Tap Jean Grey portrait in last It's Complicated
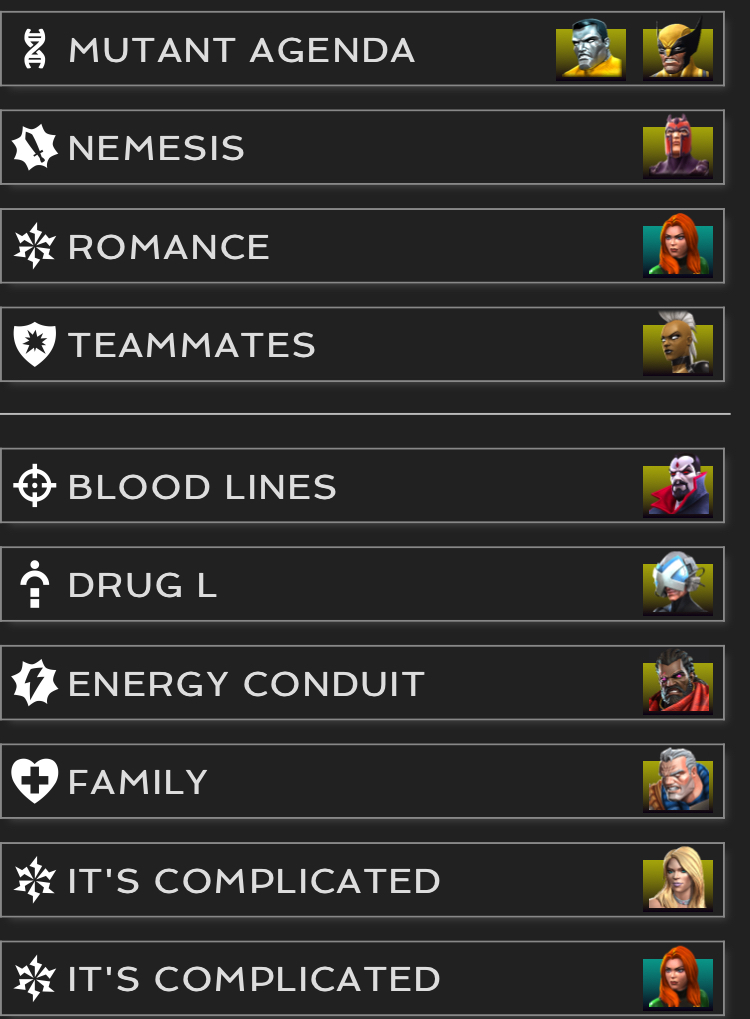 point(678,977)
